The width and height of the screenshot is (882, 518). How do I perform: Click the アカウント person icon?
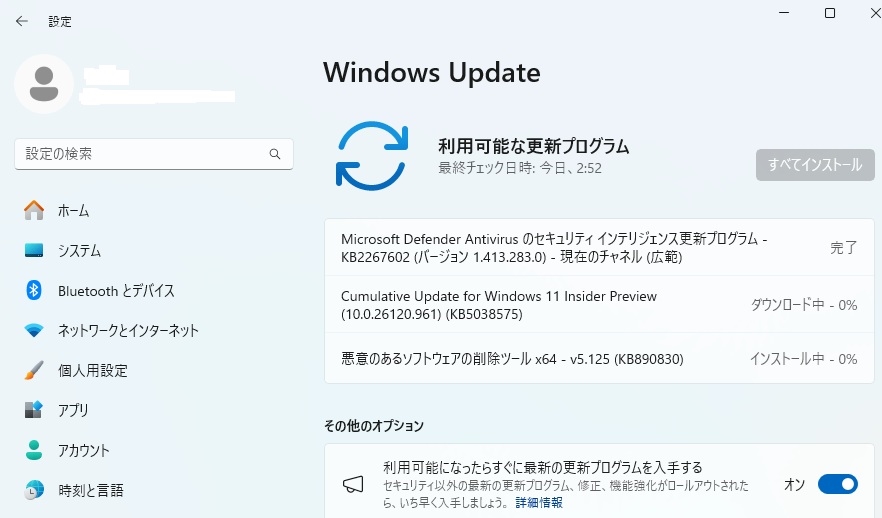[x=34, y=450]
